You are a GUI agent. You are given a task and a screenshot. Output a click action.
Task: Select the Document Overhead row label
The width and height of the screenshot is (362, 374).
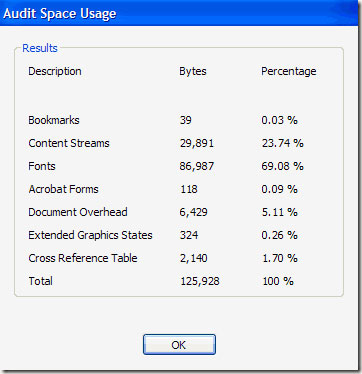(78, 212)
